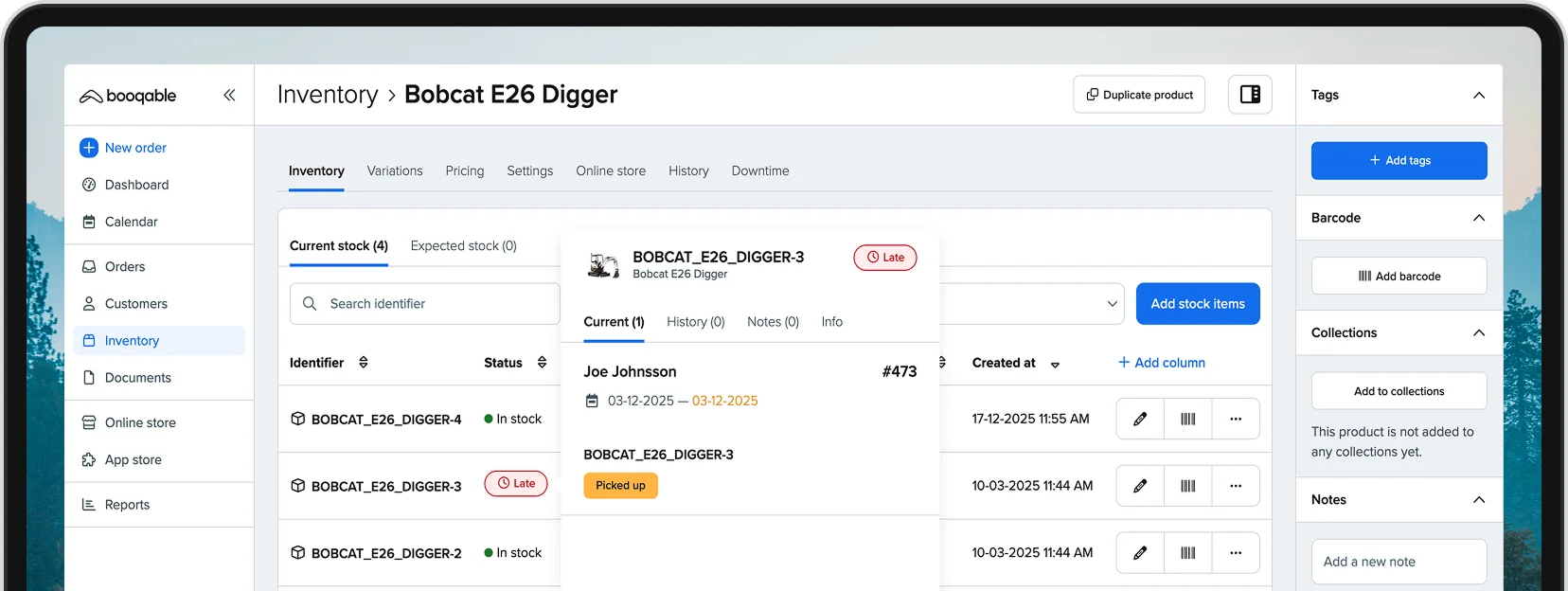Open Reports in the sidebar
The width and height of the screenshot is (1568, 591).
(127, 505)
